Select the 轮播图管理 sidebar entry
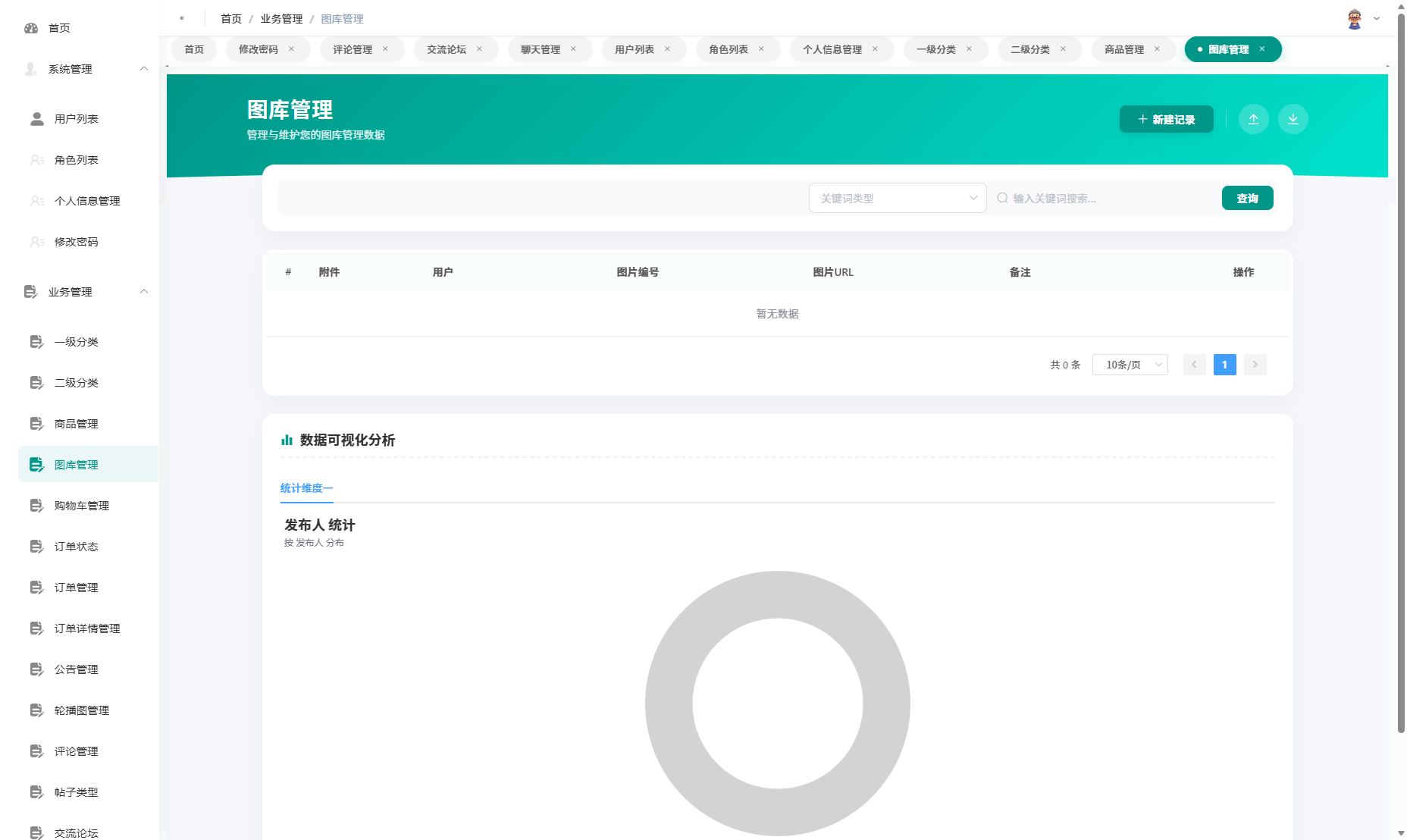The image size is (1407, 840). [80, 710]
